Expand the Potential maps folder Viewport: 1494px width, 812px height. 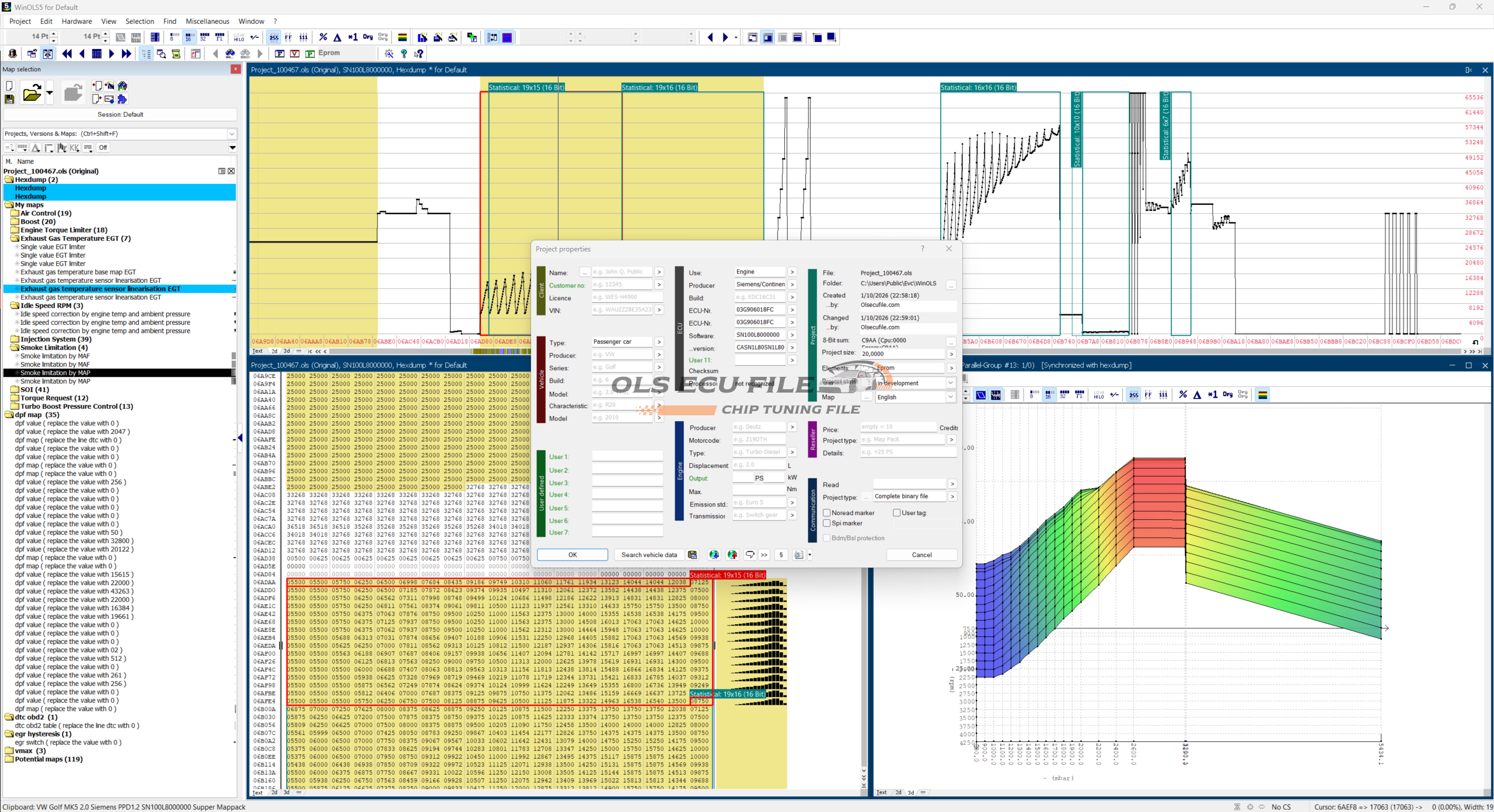pyautogui.click(x=9, y=759)
